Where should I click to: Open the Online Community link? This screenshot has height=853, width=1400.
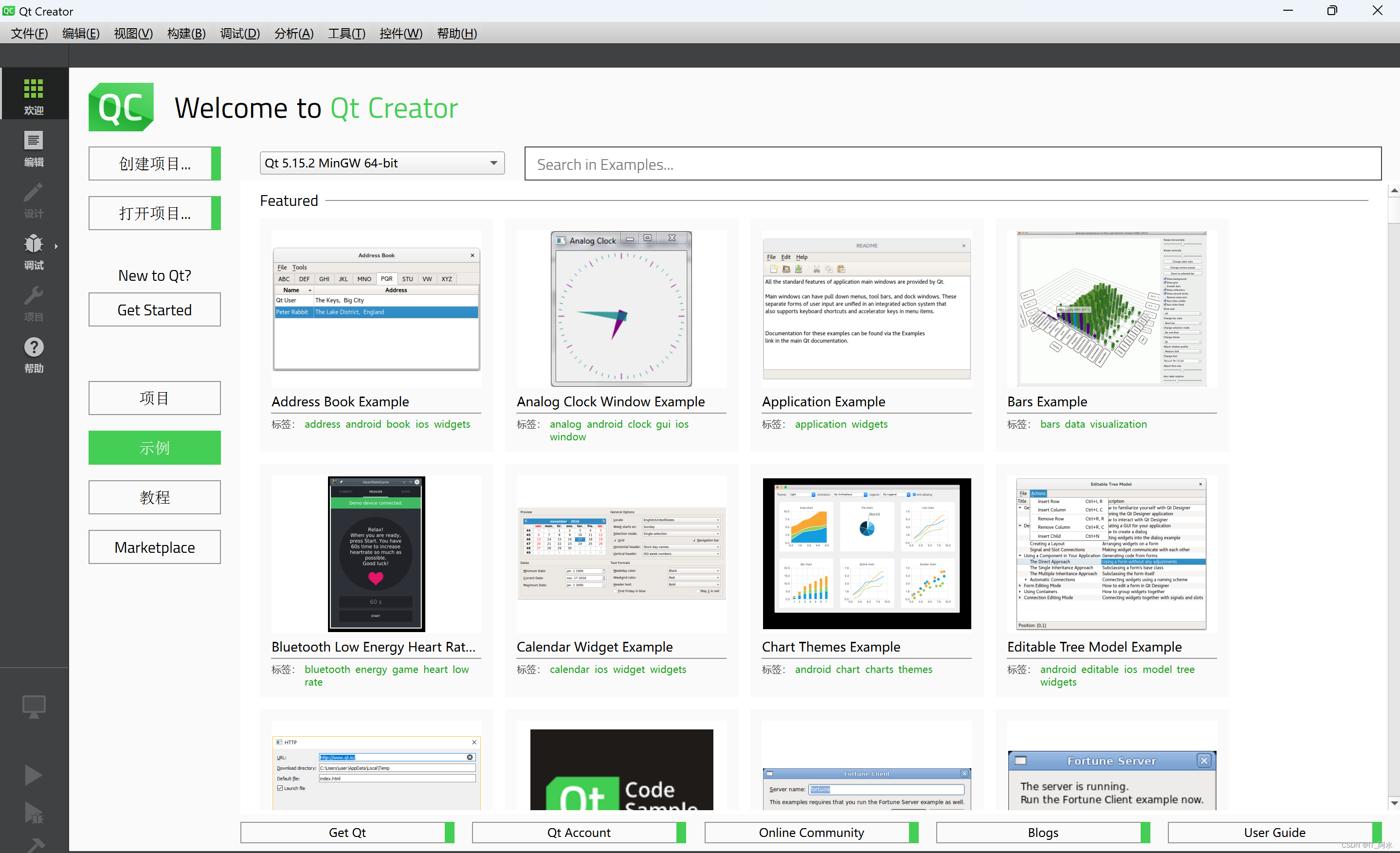tap(811, 833)
